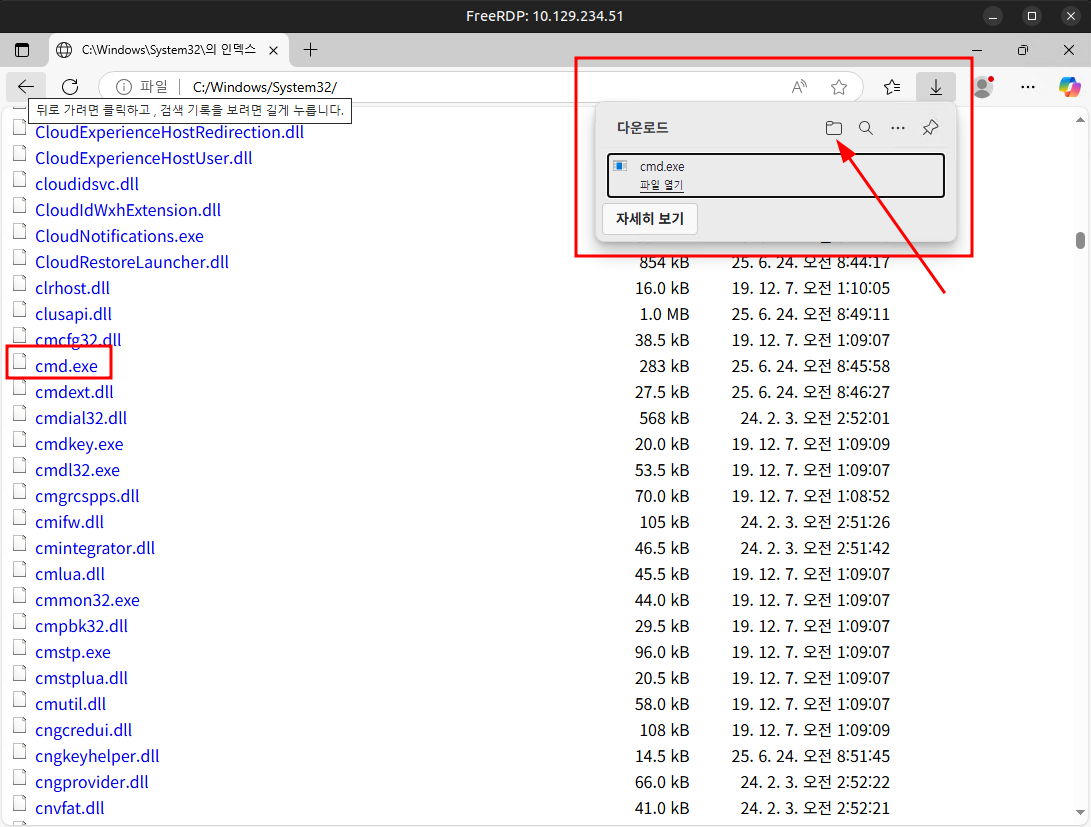Image resolution: width=1091 pixels, height=827 pixels.
Task: Click the '파일 열기' link under cmd.exe
Action: pyautogui.click(x=661, y=185)
